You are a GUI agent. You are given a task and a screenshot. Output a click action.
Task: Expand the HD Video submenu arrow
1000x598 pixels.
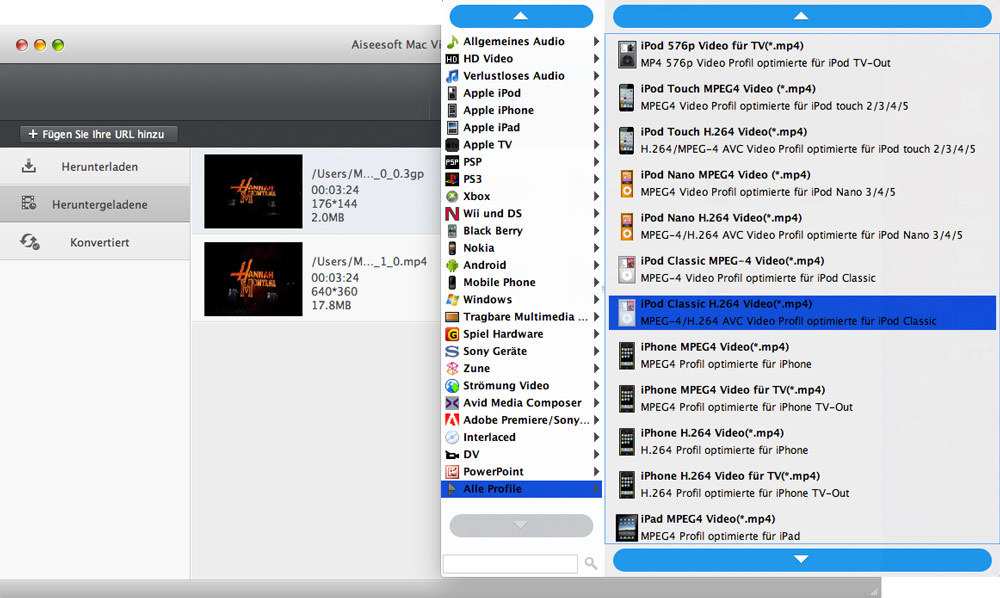596,59
